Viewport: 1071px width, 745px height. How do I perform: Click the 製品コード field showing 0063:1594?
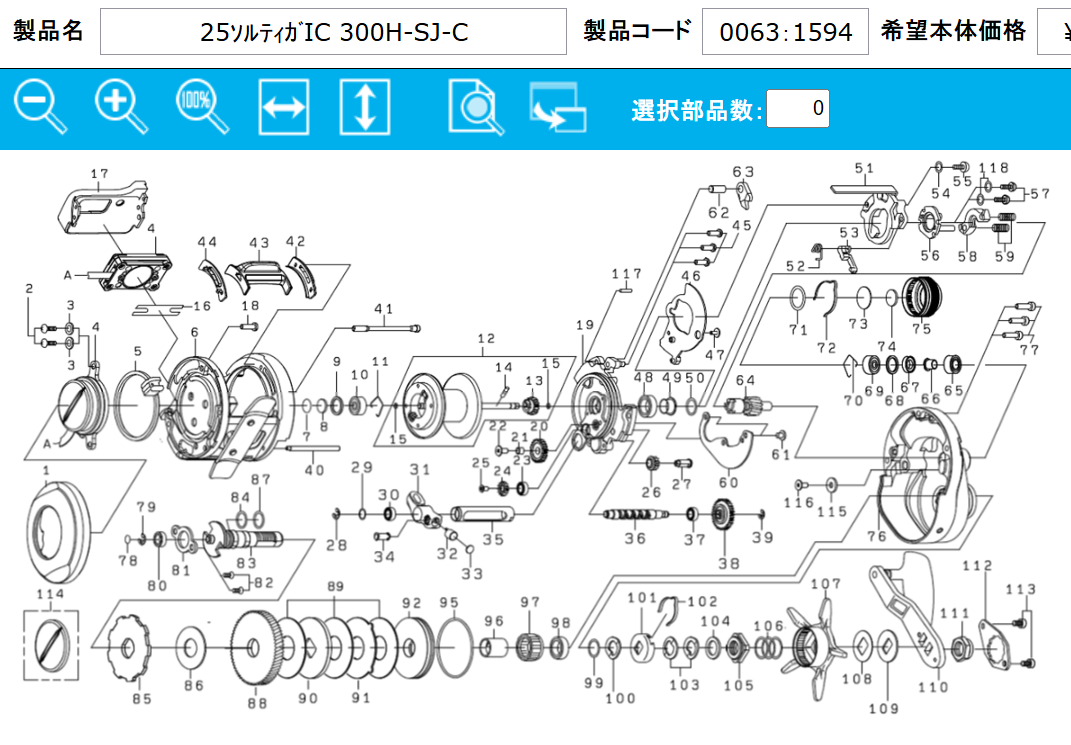pos(785,32)
